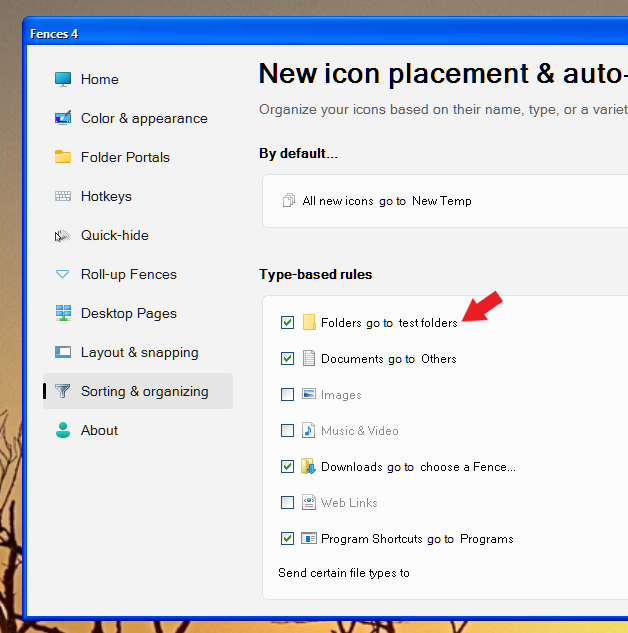
Task: Disable the Folders rule checkbox
Action: tap(287, 323)
